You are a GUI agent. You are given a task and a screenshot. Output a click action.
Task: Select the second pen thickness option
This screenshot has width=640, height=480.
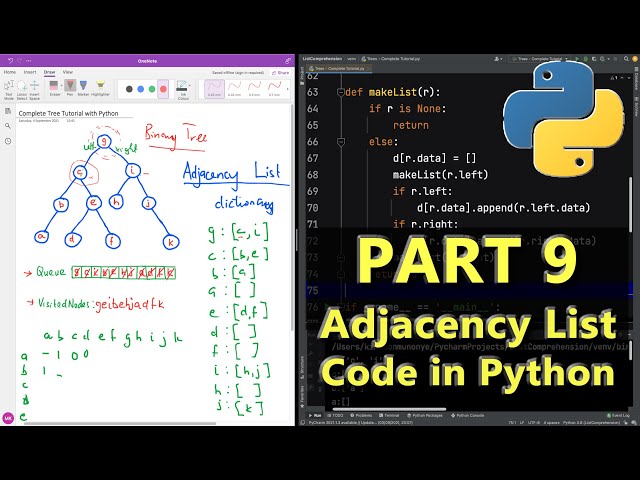tap(234, 89)
